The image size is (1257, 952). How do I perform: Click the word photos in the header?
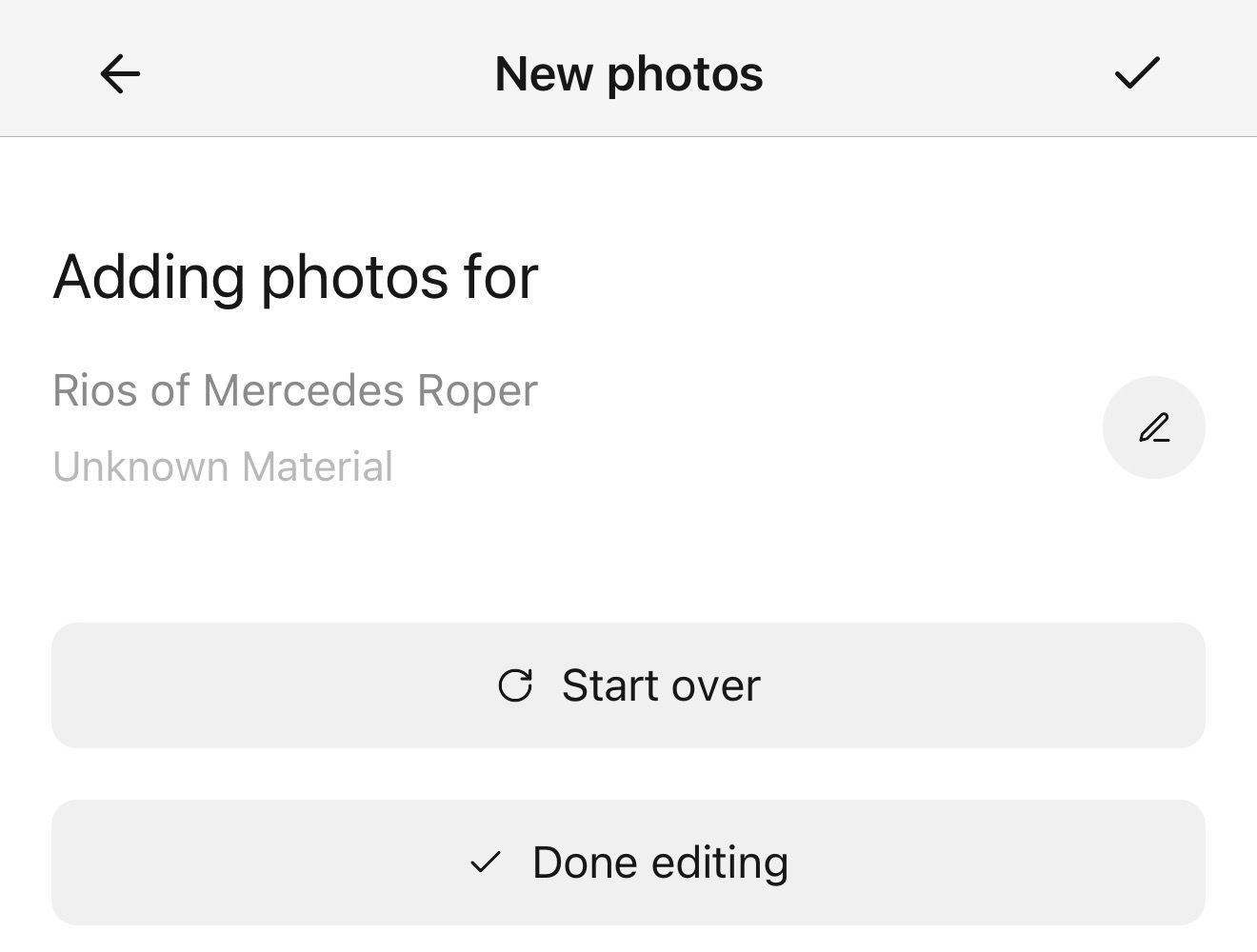pos(685,76)
